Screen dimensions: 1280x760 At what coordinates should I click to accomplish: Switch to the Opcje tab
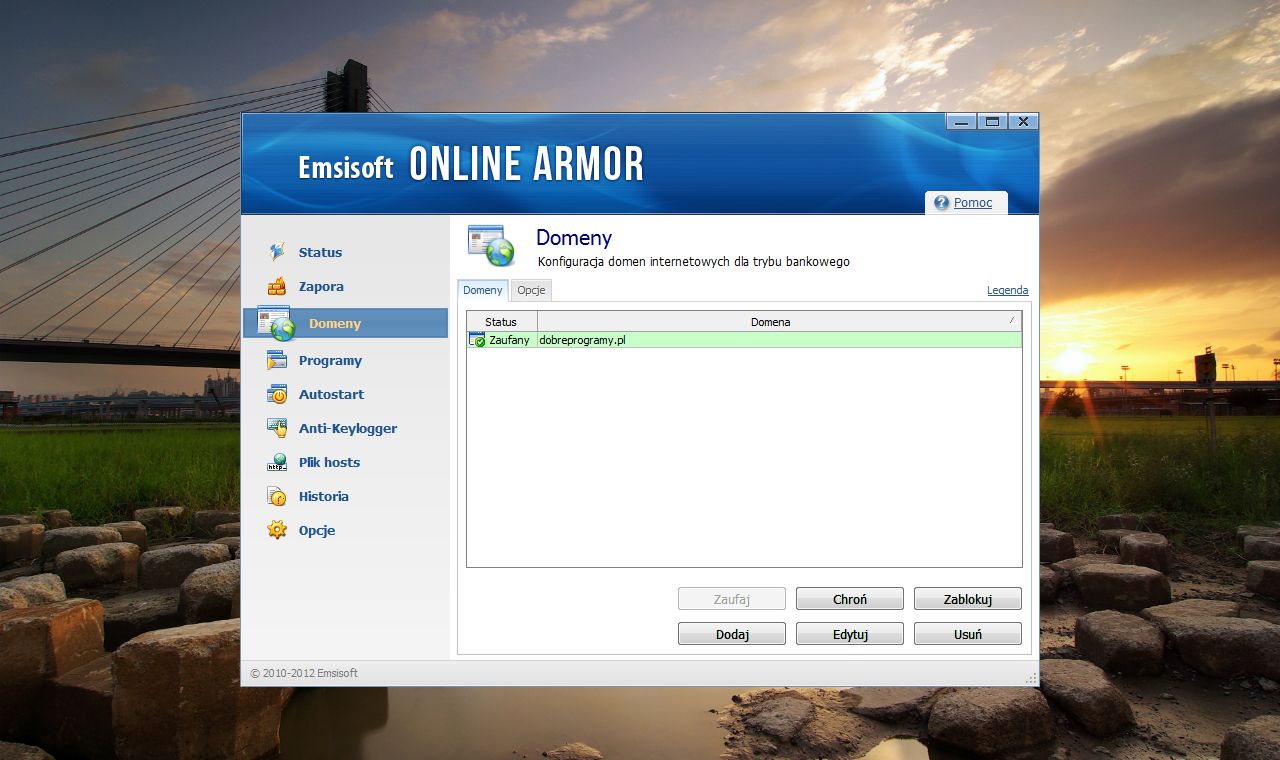click(x=531, y=290)
